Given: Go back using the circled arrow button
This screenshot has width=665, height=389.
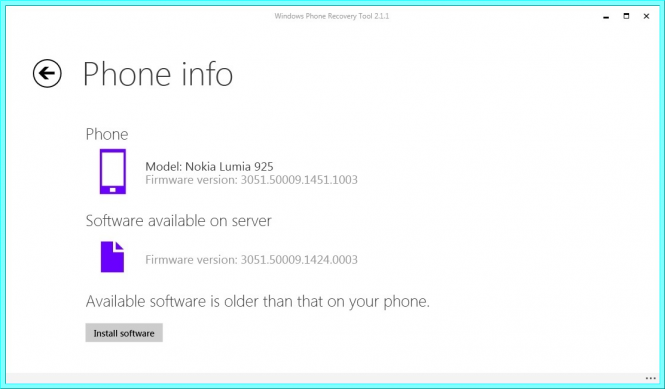Looking at the screenshot, I should [x=47, y=73].
